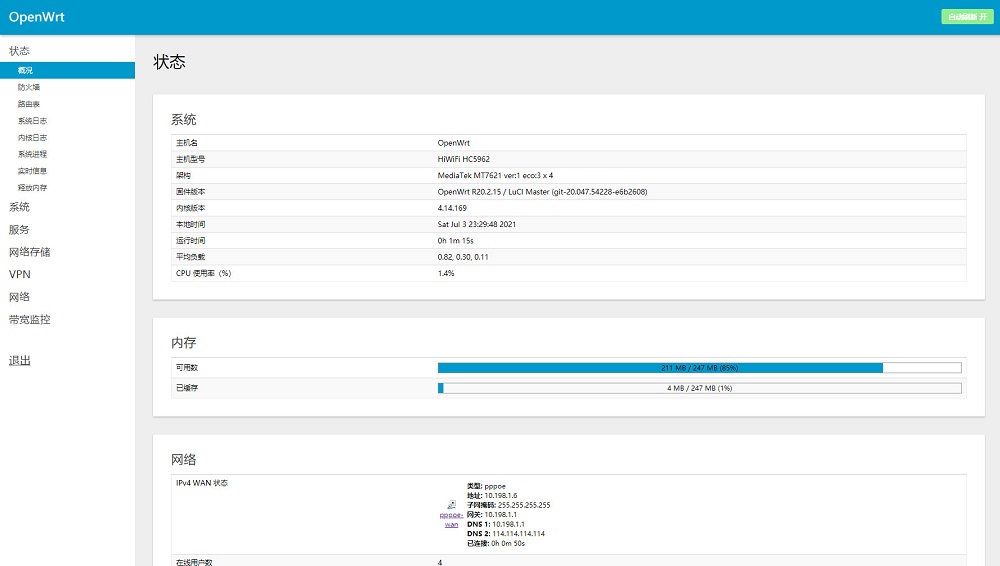Click the 系统 panel heading
This screenshot has width=1000, height=566.
tap(184, 119)
